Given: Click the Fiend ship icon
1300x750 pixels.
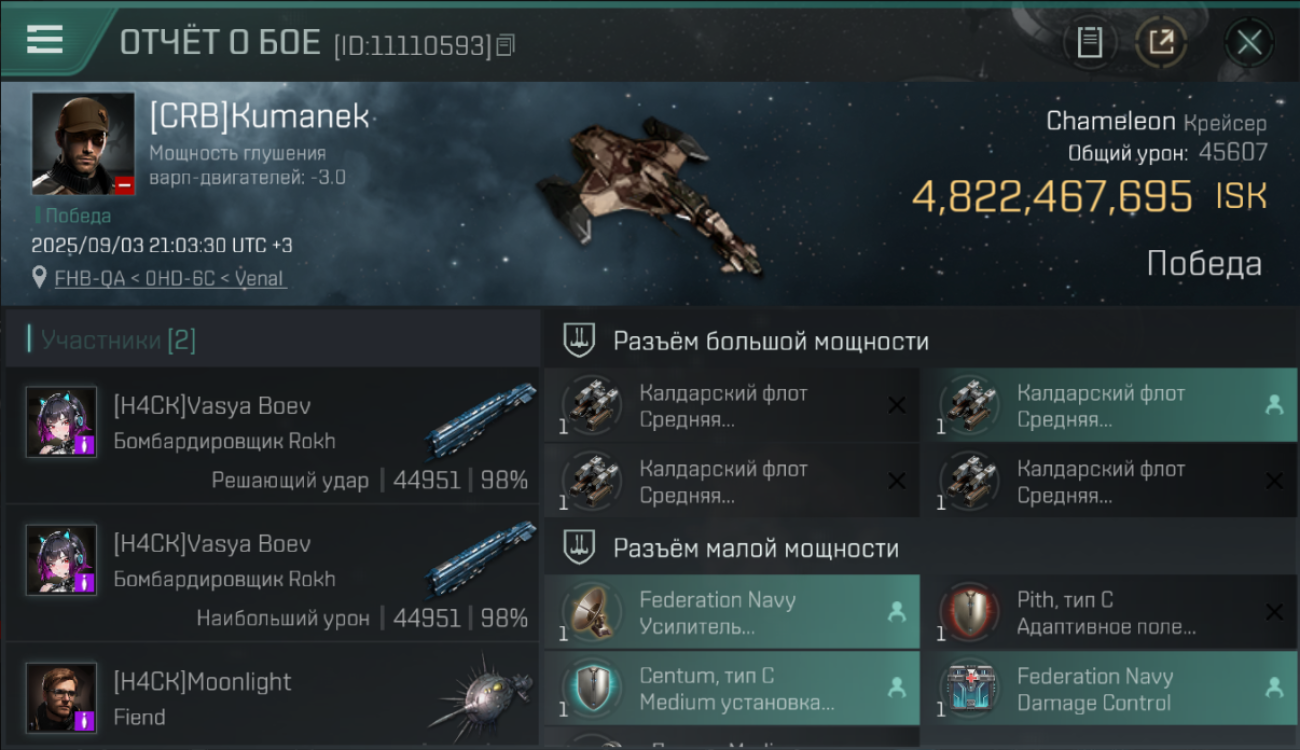Looking at the screenshot, I should click(x=483, y=696).
